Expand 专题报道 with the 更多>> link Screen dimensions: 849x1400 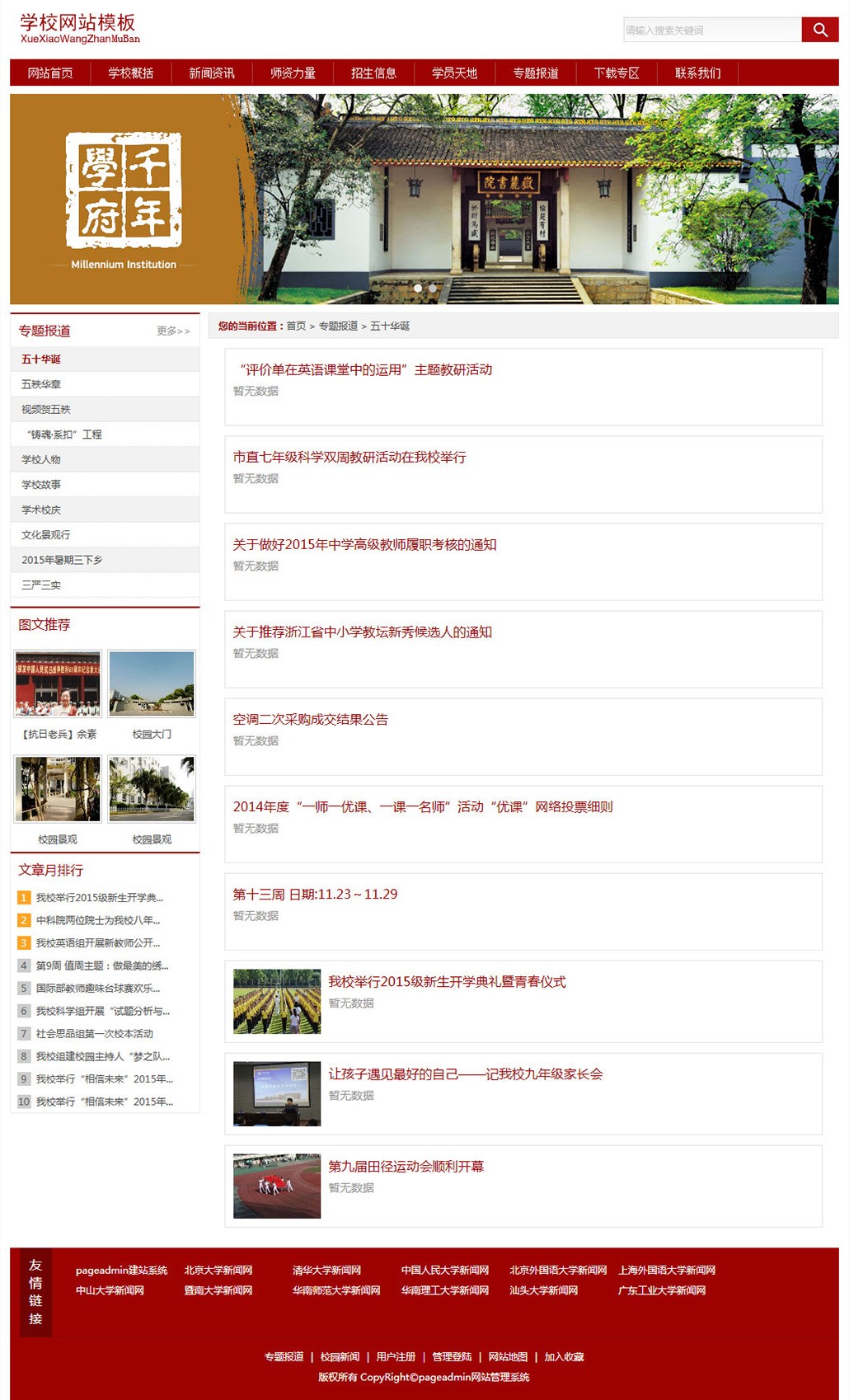coord(173,331)
